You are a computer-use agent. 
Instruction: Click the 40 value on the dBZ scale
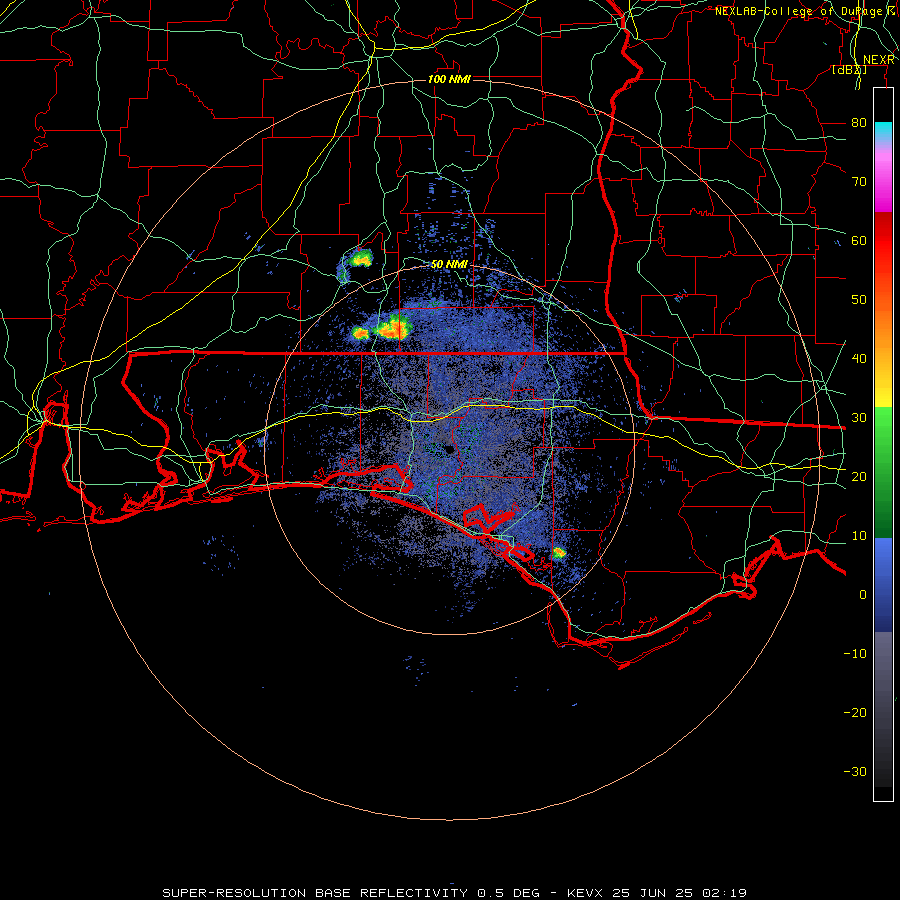[859, 359]
